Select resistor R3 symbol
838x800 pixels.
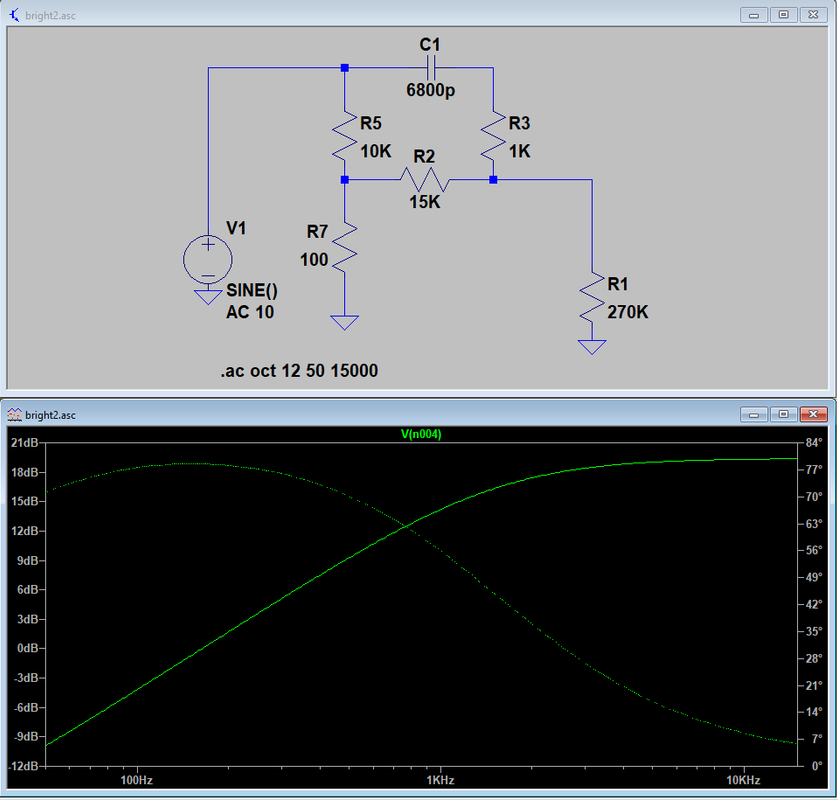pyautogui.click(x=493, y=135)
